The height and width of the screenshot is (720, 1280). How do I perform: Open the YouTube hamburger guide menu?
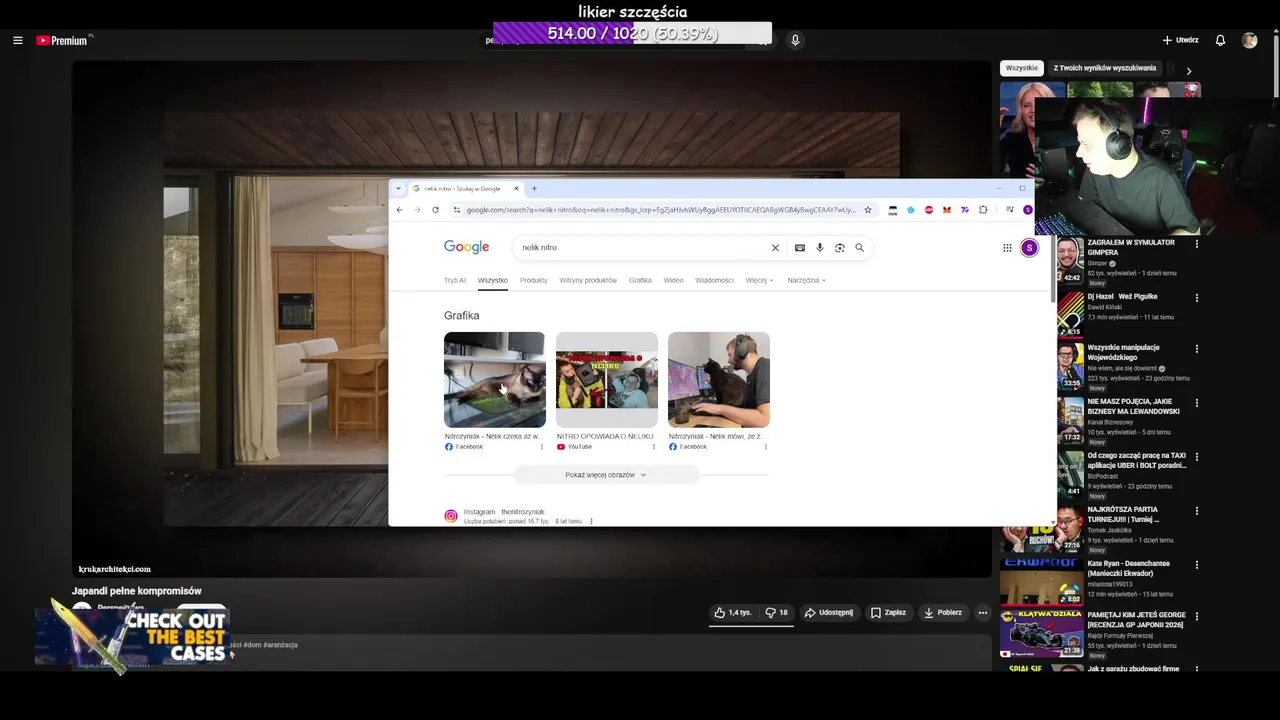coord(18,40)
